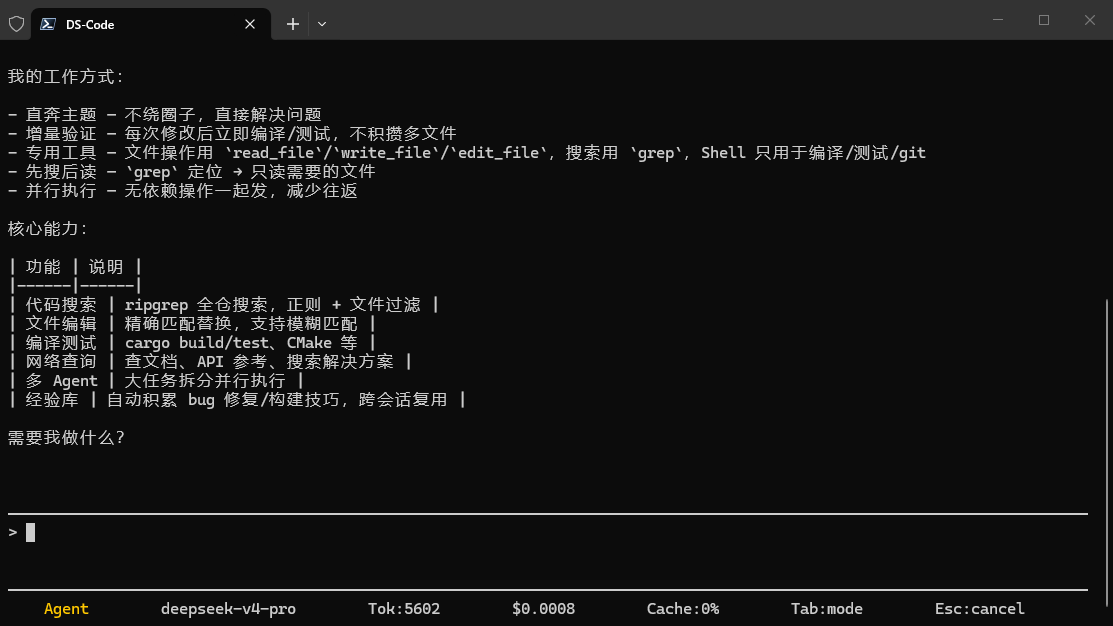Click the 先搜后读 bullet line
Image resolution: width=1113 pixels, height=626 pixels.
pyautogui.click(x=192, y=172)
